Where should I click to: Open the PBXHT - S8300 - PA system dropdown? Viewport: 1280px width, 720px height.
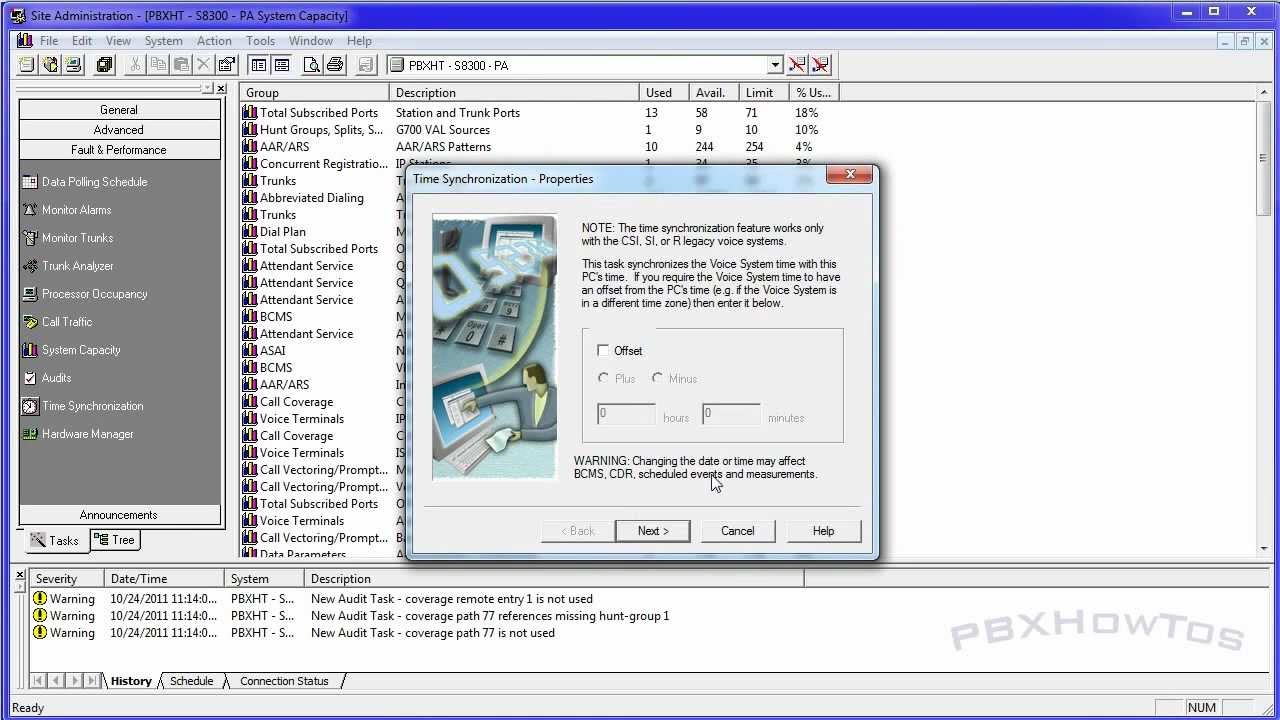(x=775, y=64)
